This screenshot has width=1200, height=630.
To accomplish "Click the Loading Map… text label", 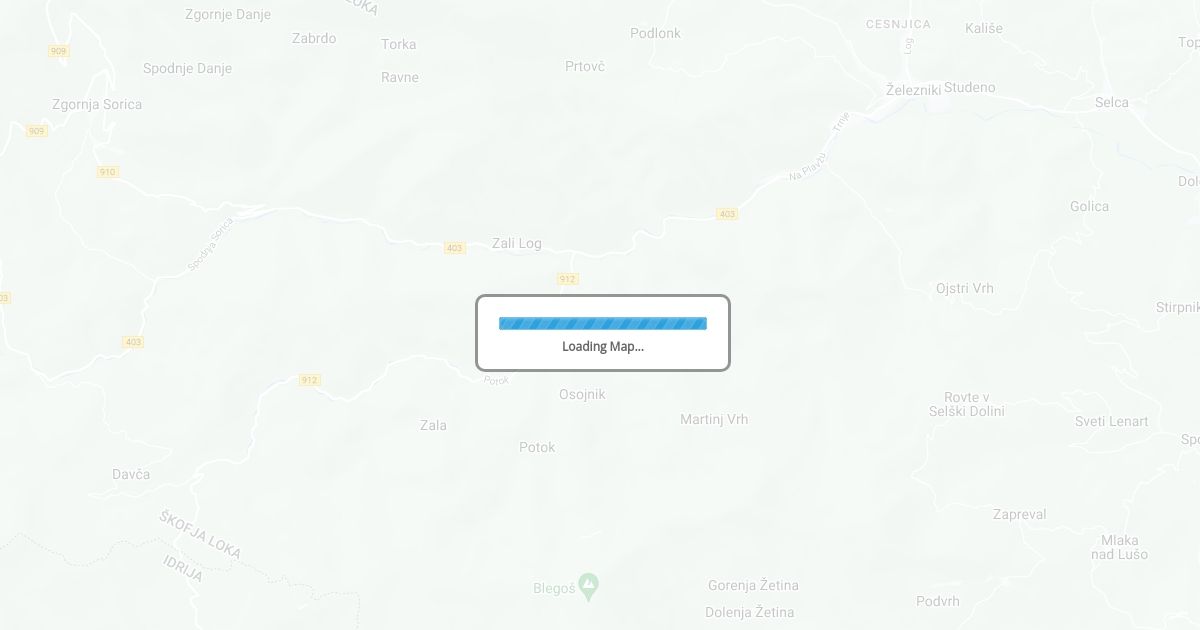I will click(x=603, y=347).
